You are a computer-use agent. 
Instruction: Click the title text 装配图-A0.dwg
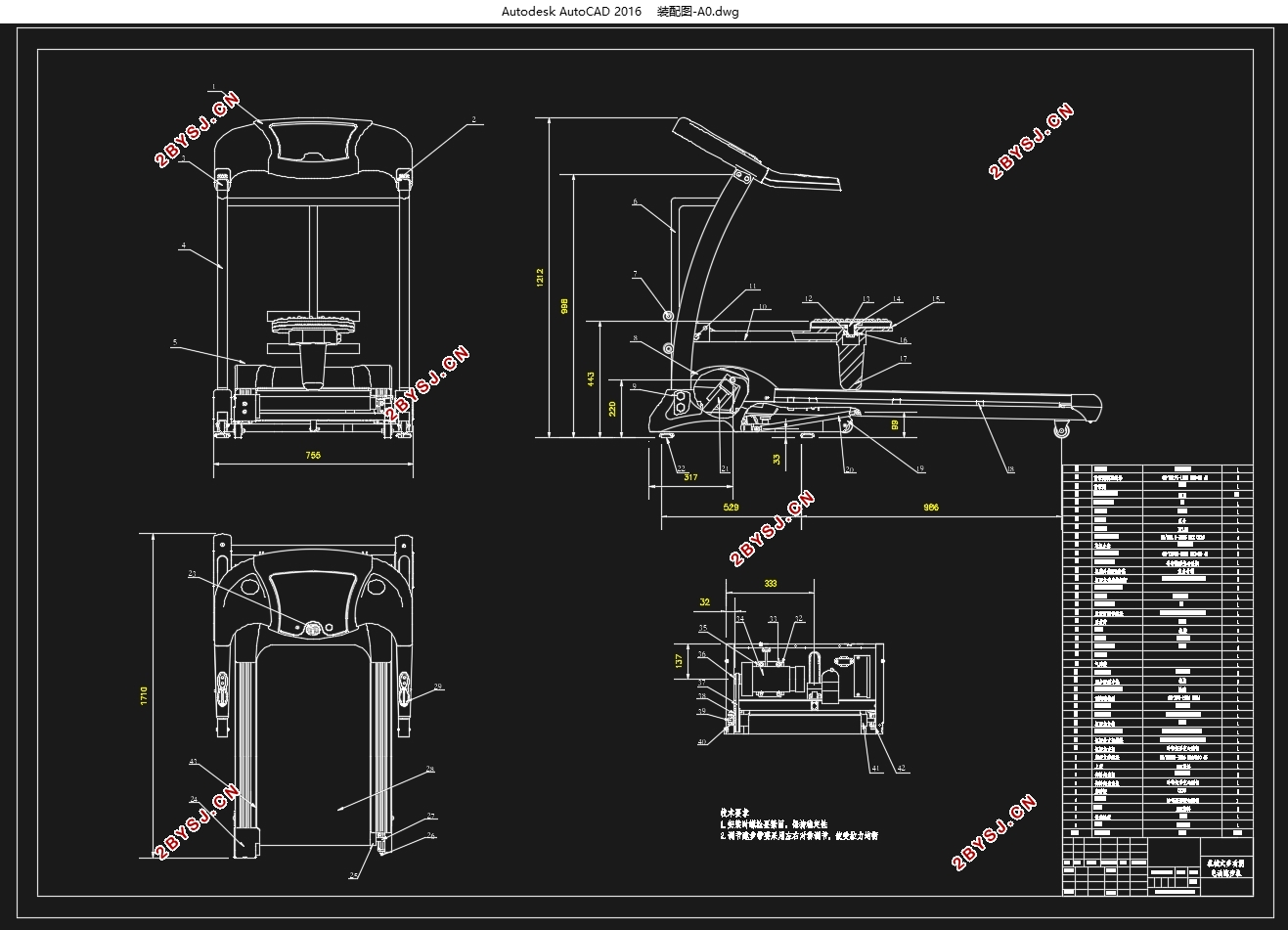pyautogui.click(x=697, y=12)
